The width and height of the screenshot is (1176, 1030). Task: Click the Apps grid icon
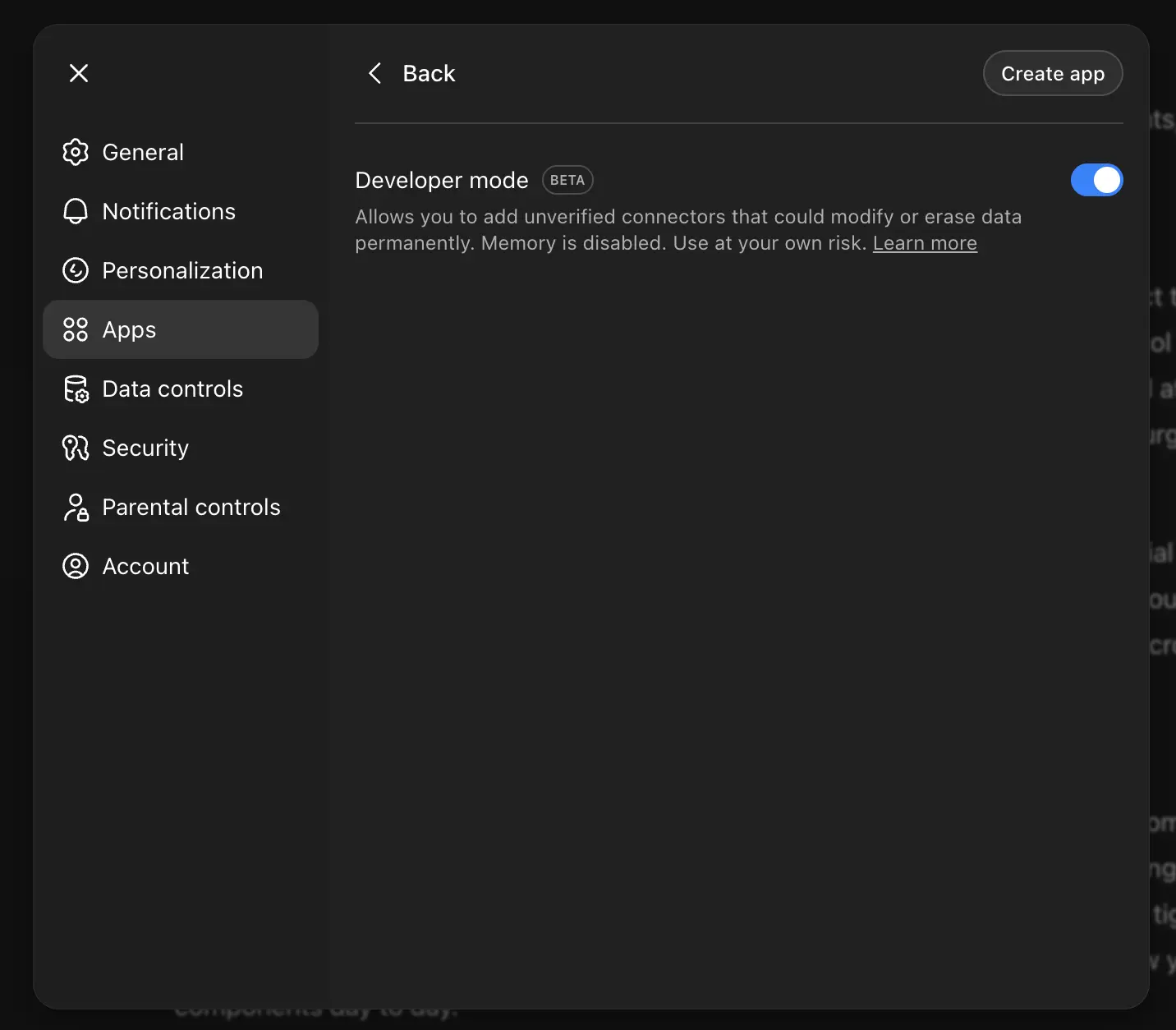[x=75, y=329]
